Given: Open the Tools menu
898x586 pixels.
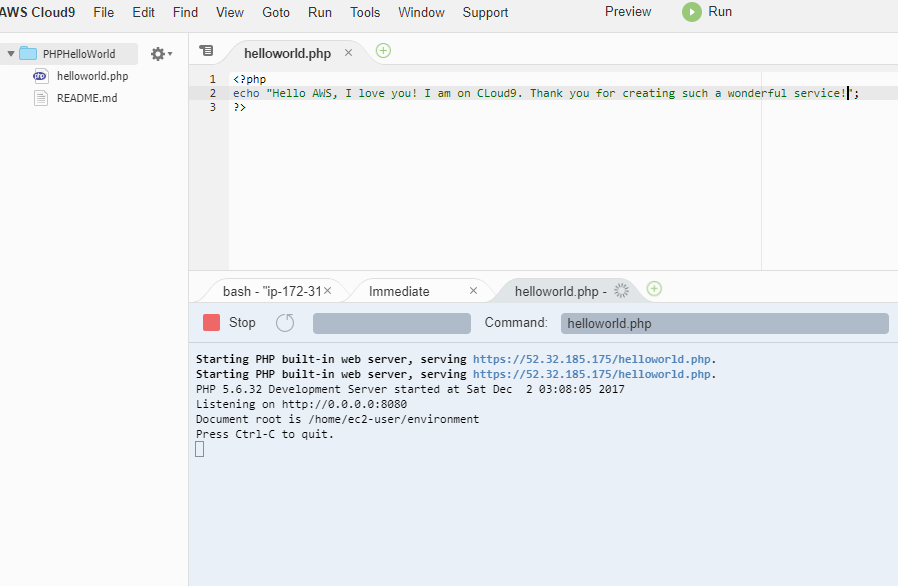Looking at the screenshot, I should coord(365,12).
